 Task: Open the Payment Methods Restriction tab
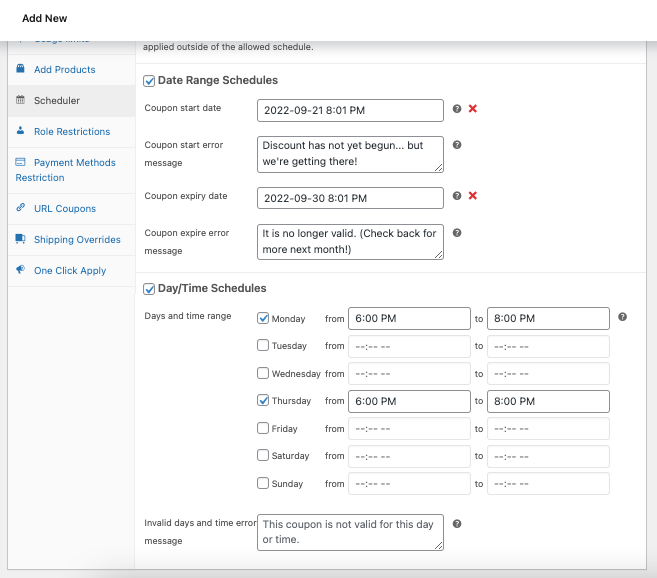(71, 170)
